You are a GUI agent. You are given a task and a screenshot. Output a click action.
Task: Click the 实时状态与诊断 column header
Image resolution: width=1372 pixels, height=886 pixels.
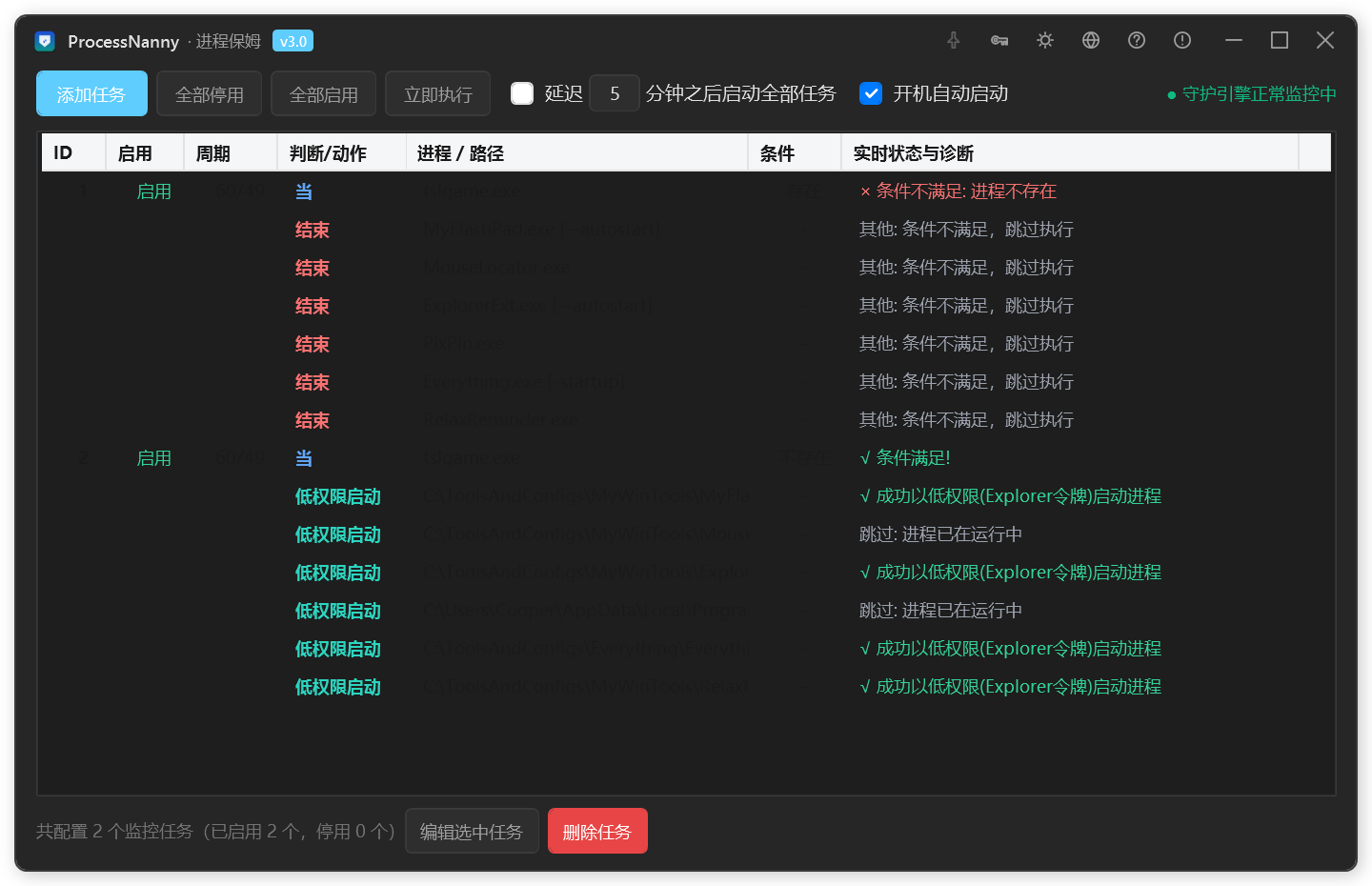point(1070,152)
